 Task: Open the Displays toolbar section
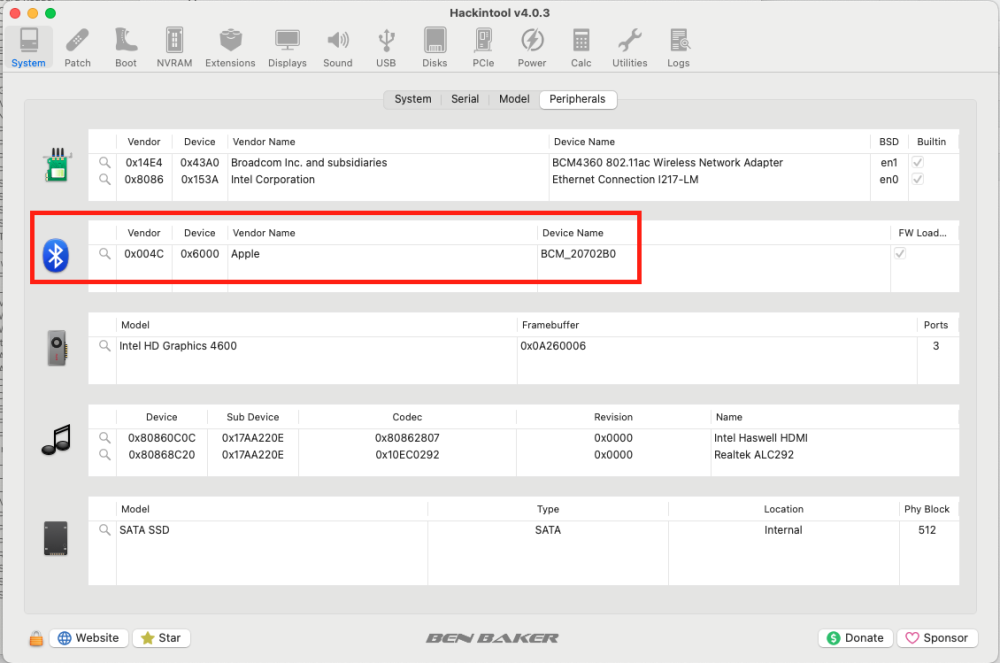pyautogui.click(x=287, y=48)
